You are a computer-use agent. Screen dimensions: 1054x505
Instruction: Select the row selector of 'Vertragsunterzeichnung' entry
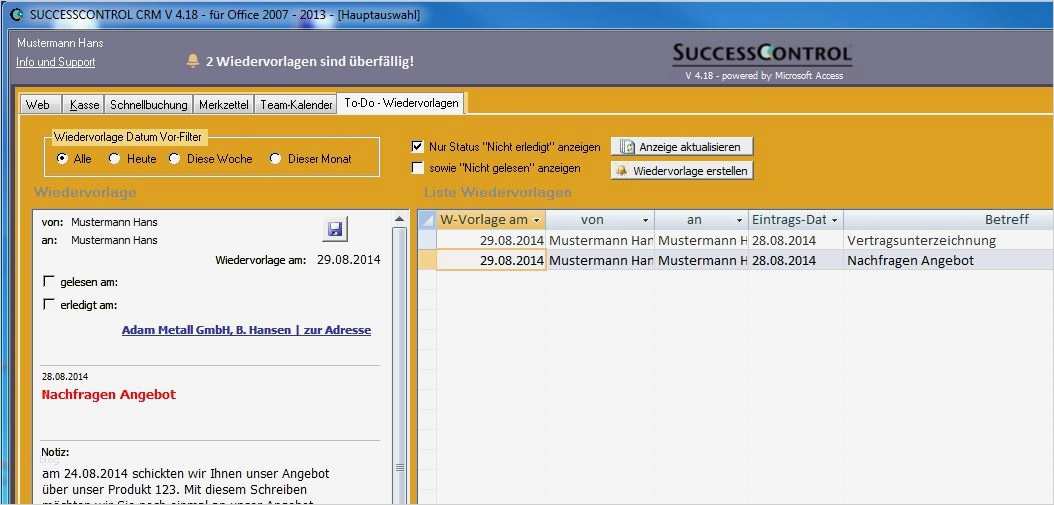[427, 240]
